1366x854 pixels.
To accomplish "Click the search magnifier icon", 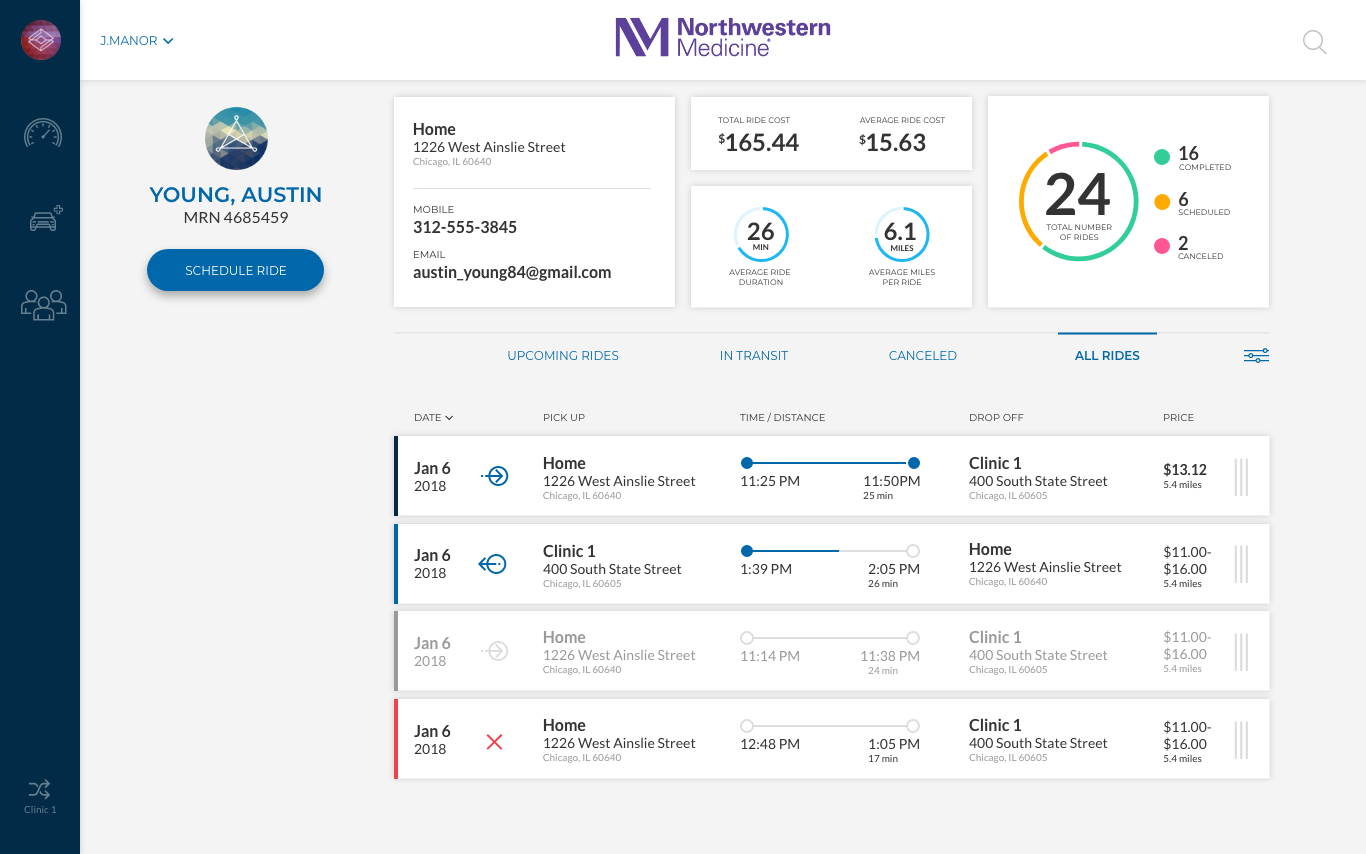I will 1314,42.
